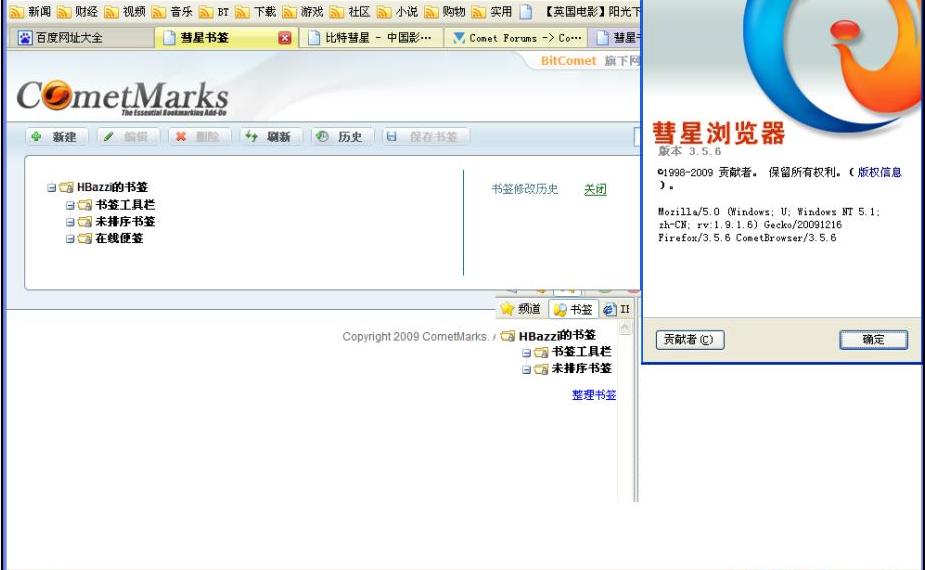
Task: Click the 书签修改历史 heading text
Action: coord(524,189)
